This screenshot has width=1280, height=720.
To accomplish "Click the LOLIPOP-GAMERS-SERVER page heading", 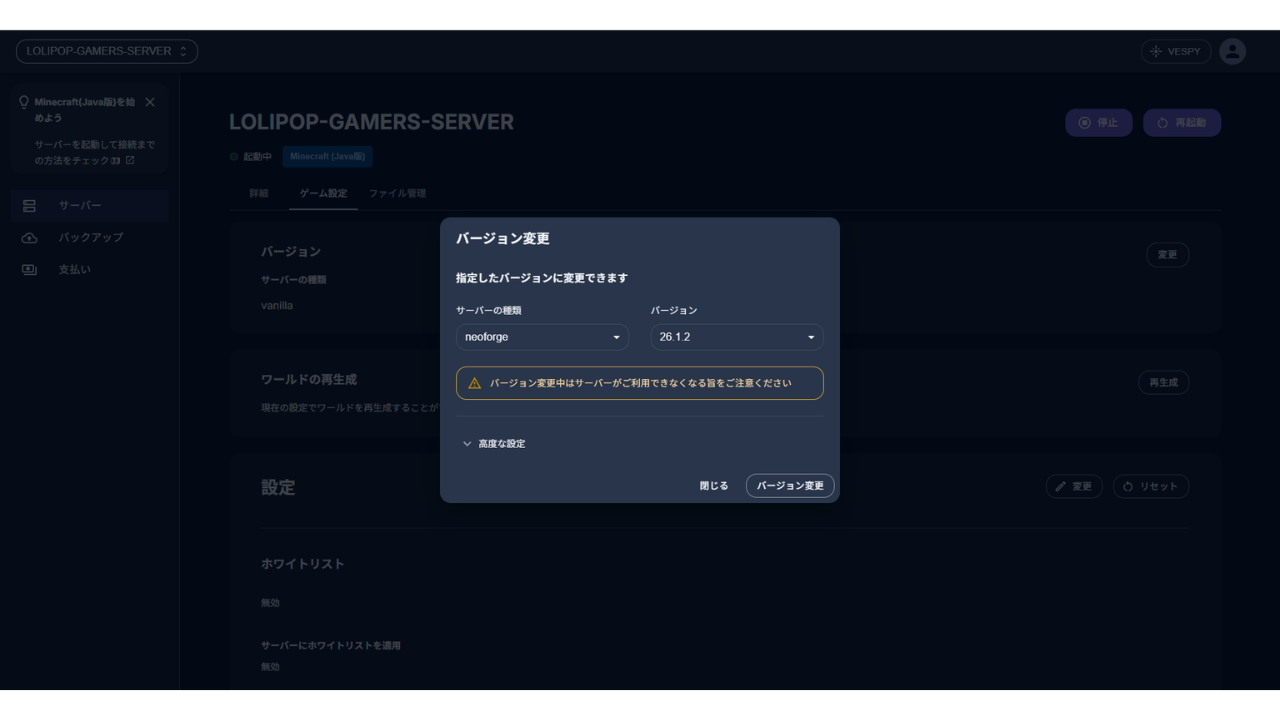I will pos(372,122).
